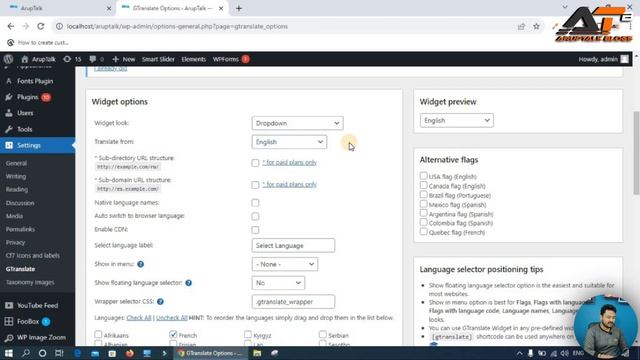Bookmark this page with the star icon
The width and height of the screenshot is (640, 360).
(536, 27)
